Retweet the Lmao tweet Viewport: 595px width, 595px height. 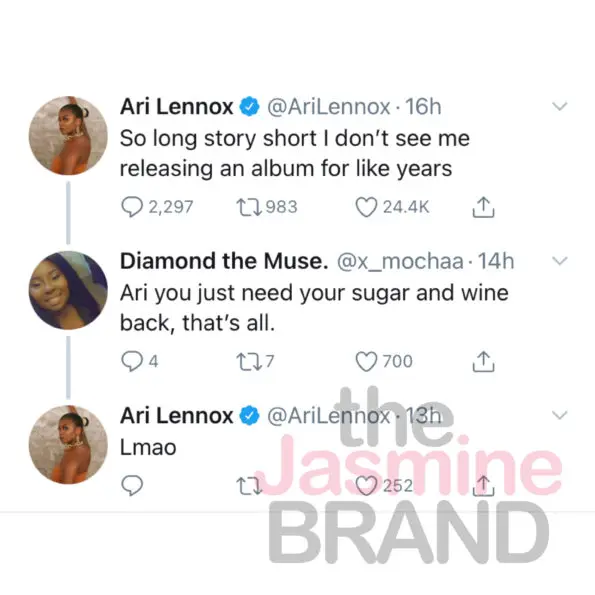tap(249, 486)
